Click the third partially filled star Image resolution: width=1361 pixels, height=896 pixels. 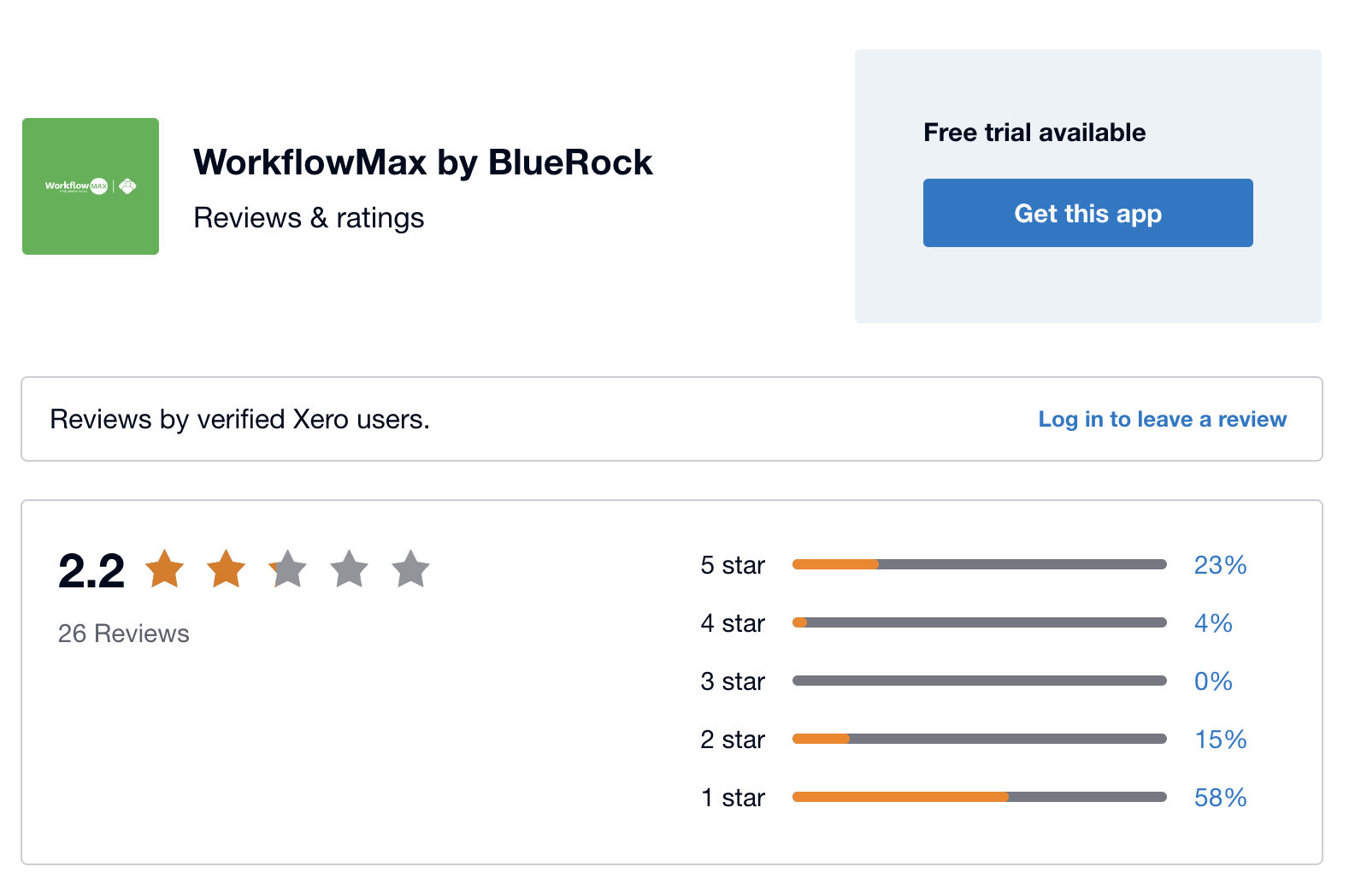coord(288,569)
